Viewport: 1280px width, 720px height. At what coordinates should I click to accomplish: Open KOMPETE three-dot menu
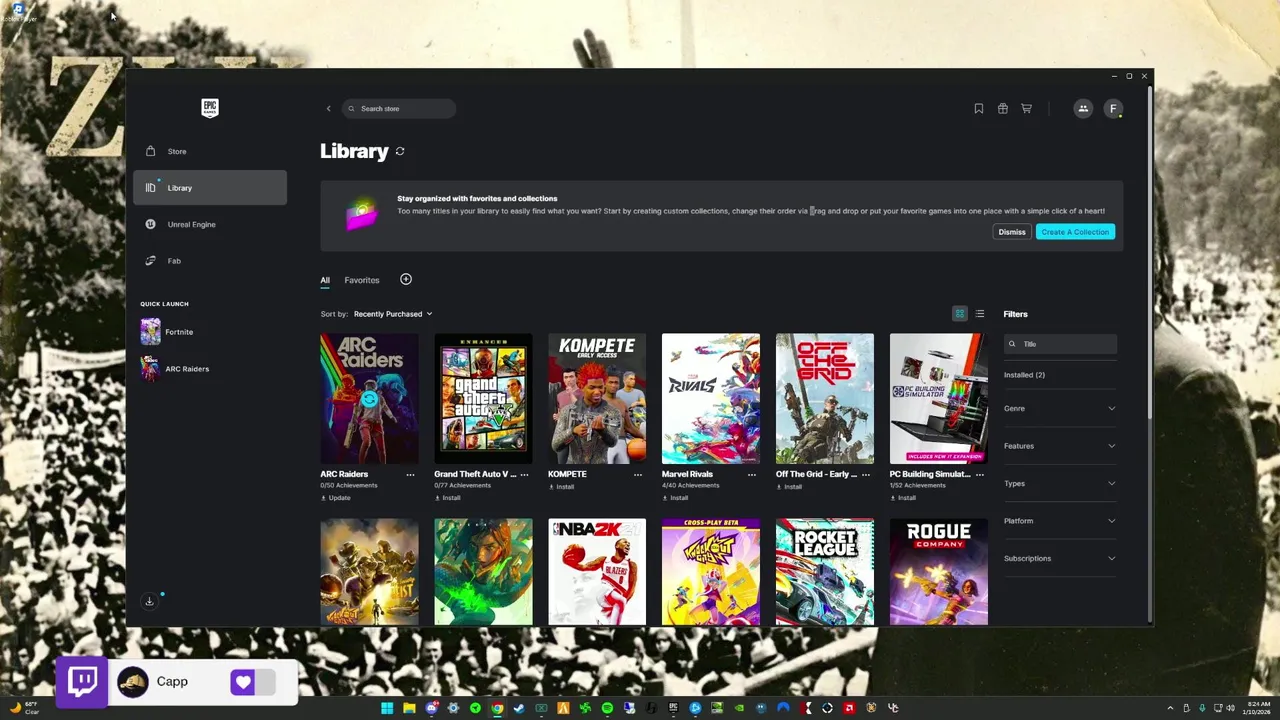point(638,475)
